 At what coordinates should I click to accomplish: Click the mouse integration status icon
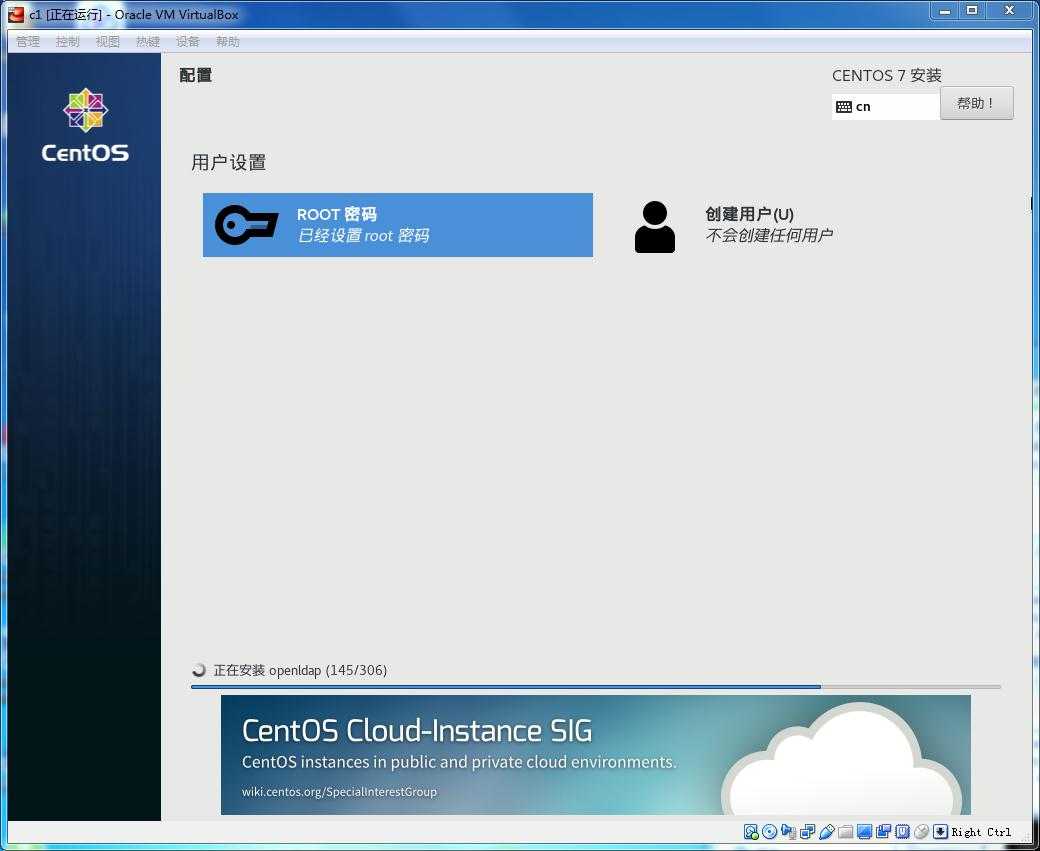tap(921, 832)
